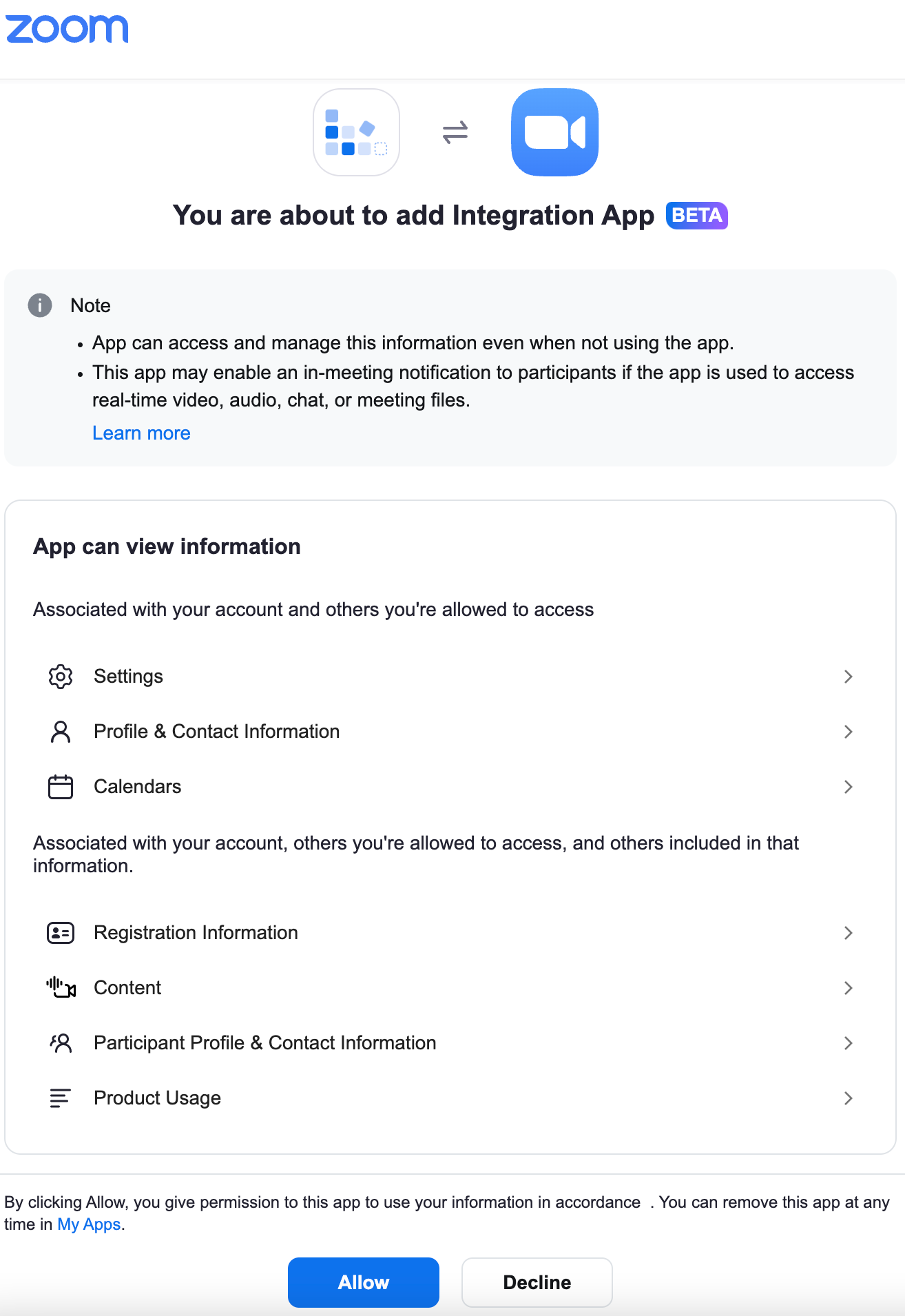This screenshot has width=905, height=1316.
Task: Expand the Registration Information chevron
Action: (849, 933)
